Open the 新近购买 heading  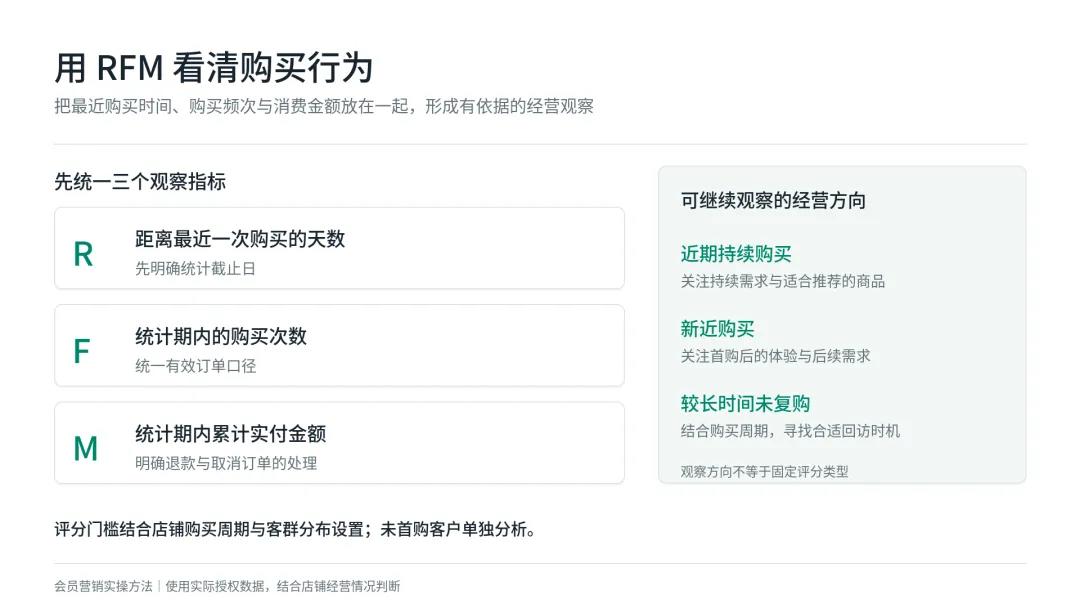pos(717,329)
